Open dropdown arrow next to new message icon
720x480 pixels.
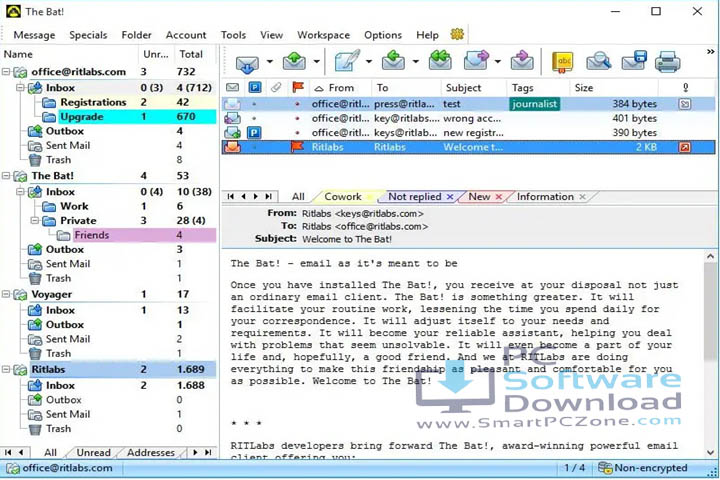[x=369, y=62]
